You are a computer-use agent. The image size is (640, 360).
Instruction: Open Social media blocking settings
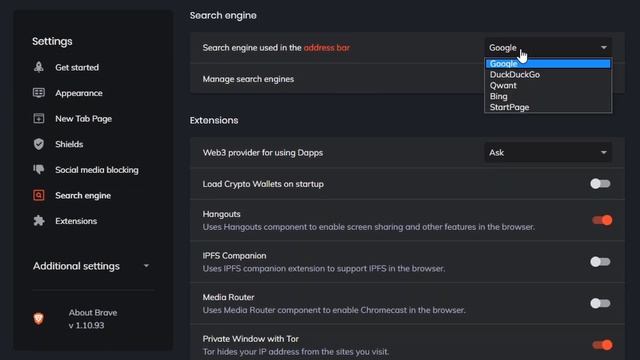[97, 170]
